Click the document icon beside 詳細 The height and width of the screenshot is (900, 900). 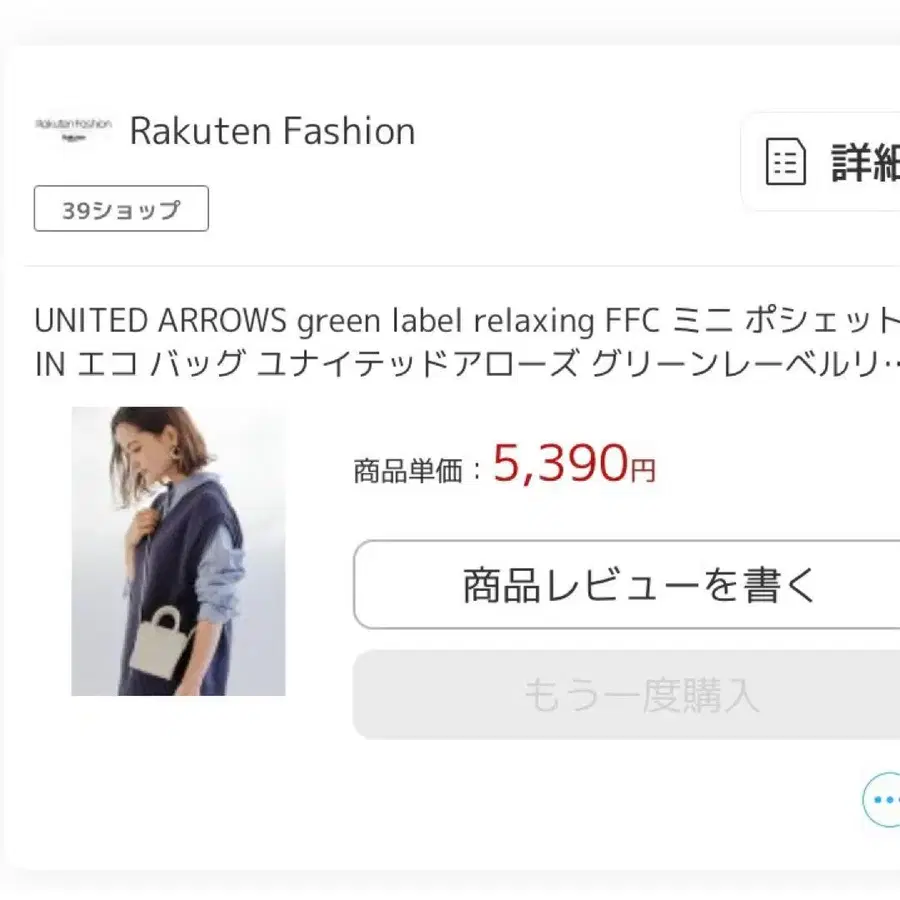(x=785, y=162)
